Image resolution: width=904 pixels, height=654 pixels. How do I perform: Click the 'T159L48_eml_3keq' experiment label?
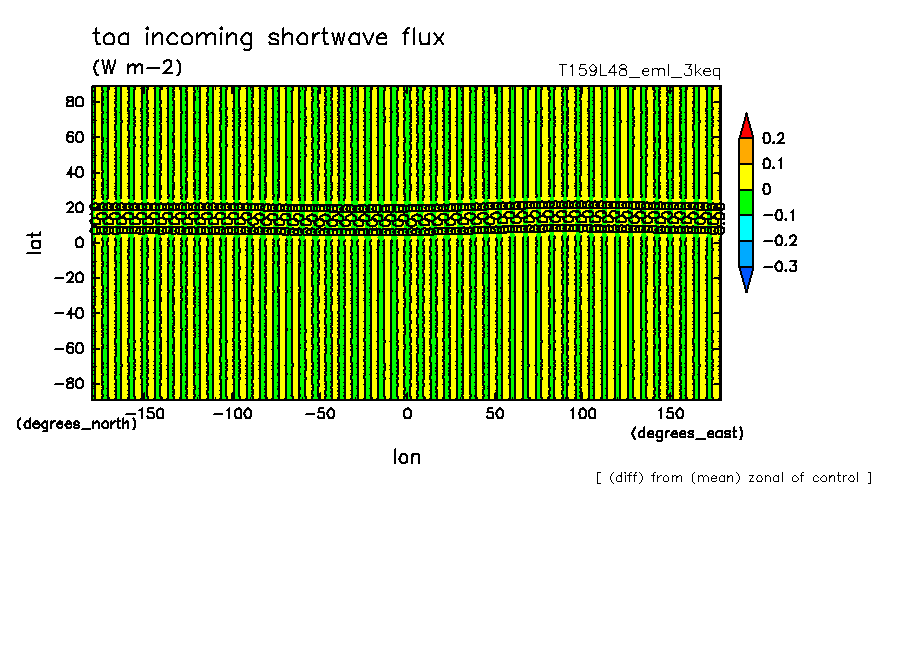point(639,71)
